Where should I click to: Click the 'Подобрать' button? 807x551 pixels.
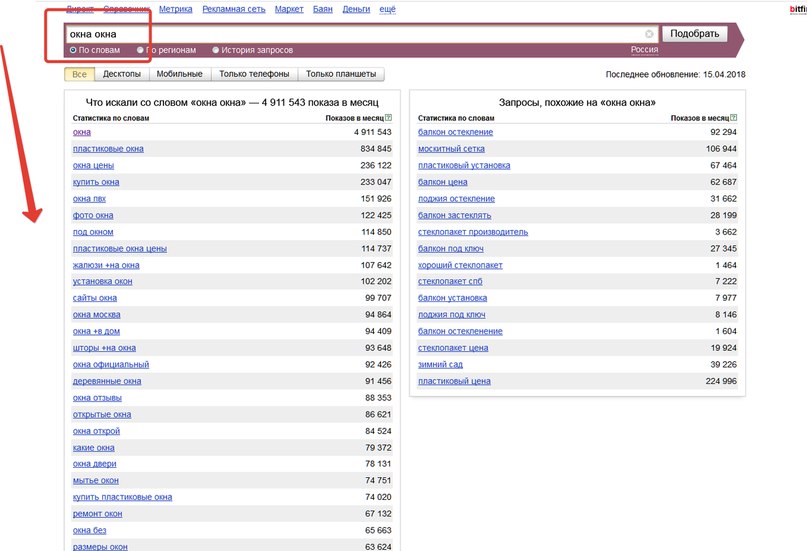(x=694, y=33)
